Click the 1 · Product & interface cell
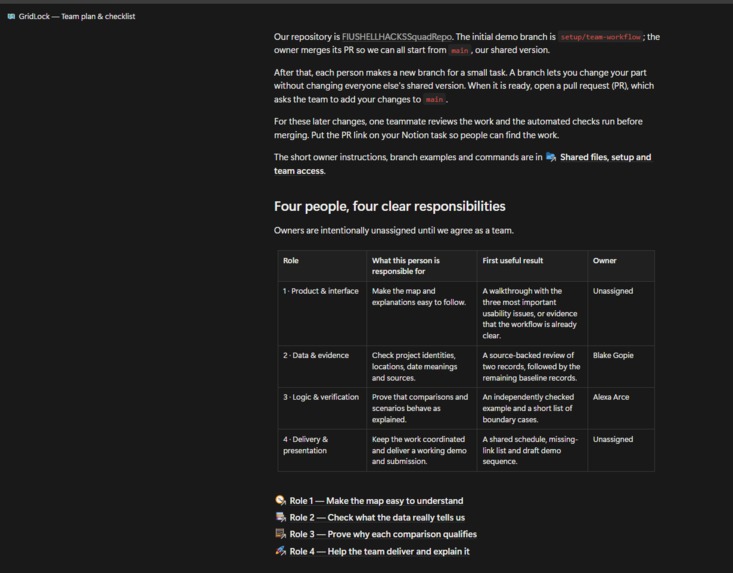The image size is (733, 573). pyautogui.click(x=322, y=314)
